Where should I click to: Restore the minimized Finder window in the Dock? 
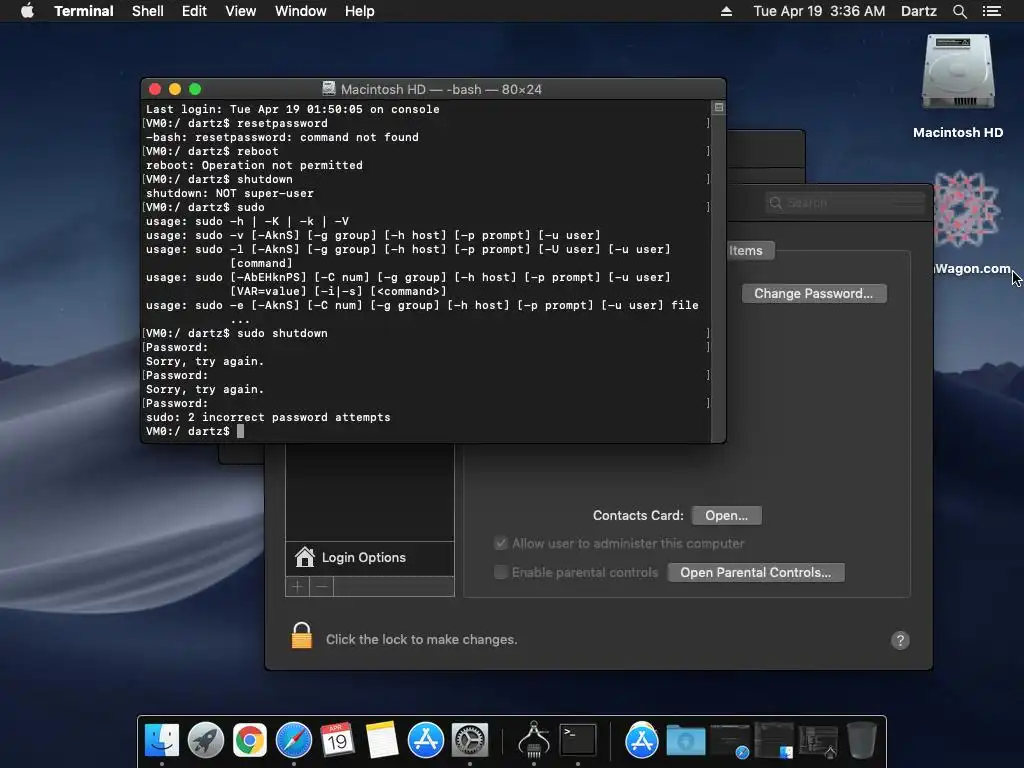(774, 741)
